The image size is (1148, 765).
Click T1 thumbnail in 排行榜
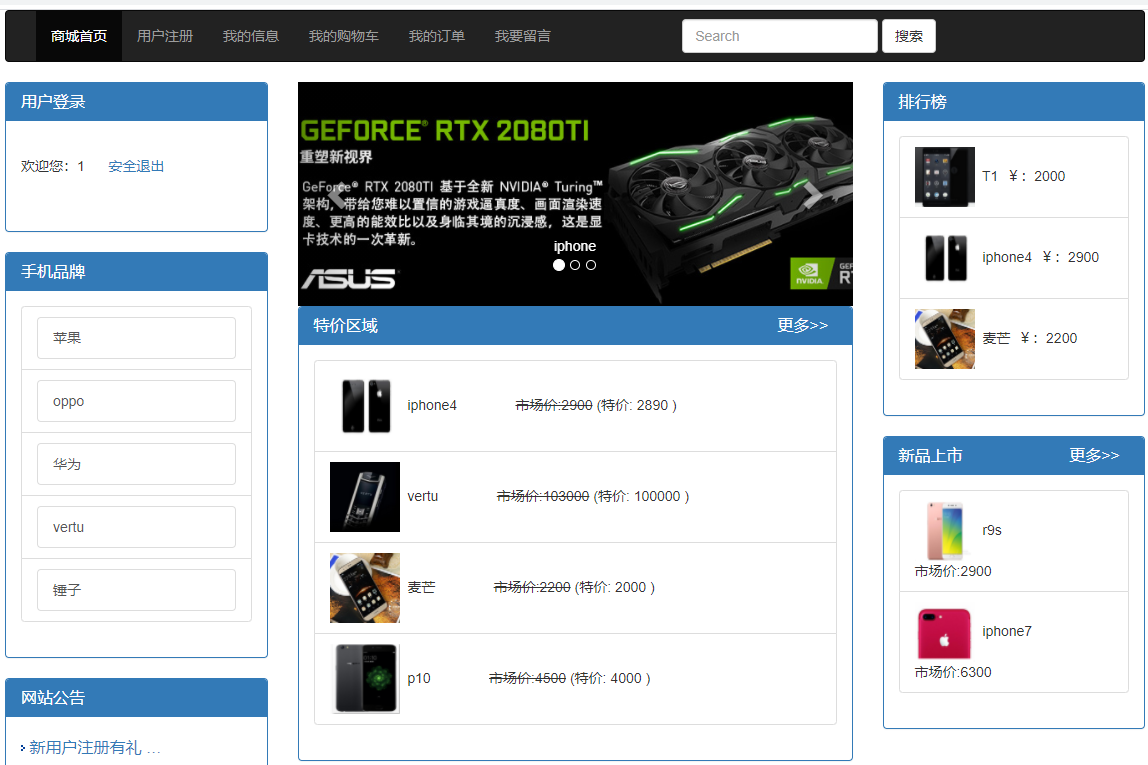click(x=944, y=176)
